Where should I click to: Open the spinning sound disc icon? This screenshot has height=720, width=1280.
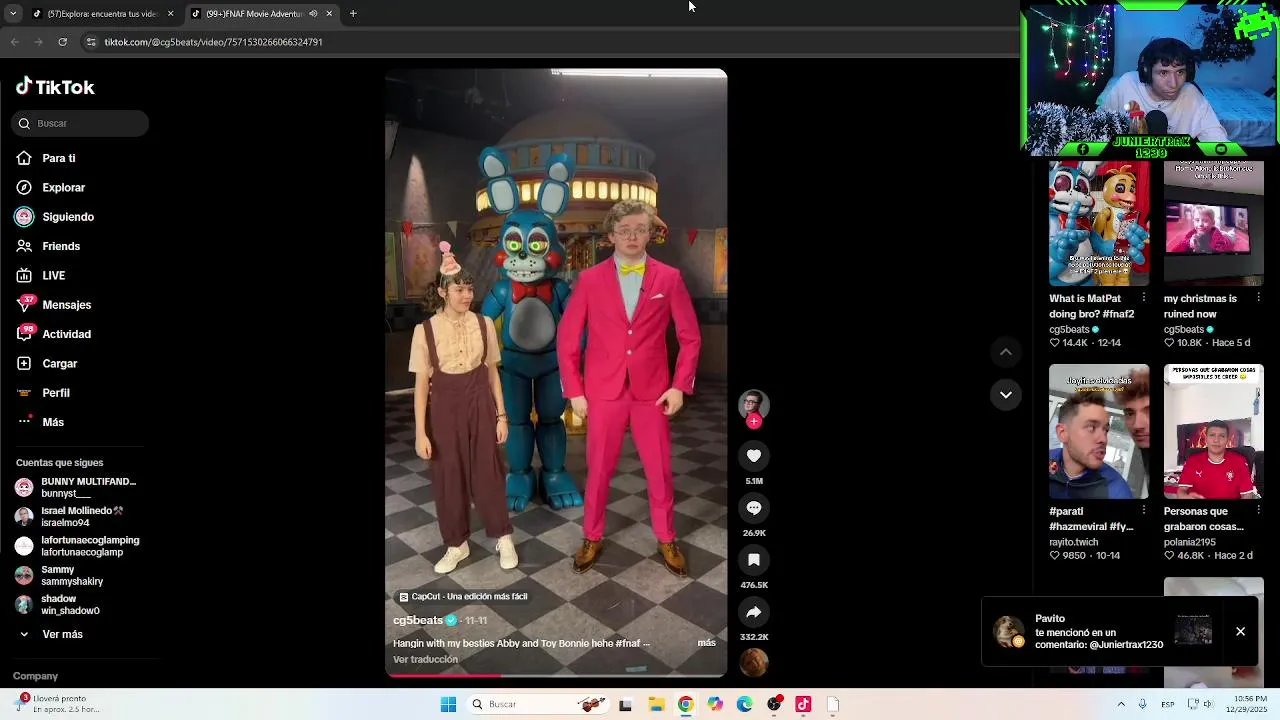754,662
